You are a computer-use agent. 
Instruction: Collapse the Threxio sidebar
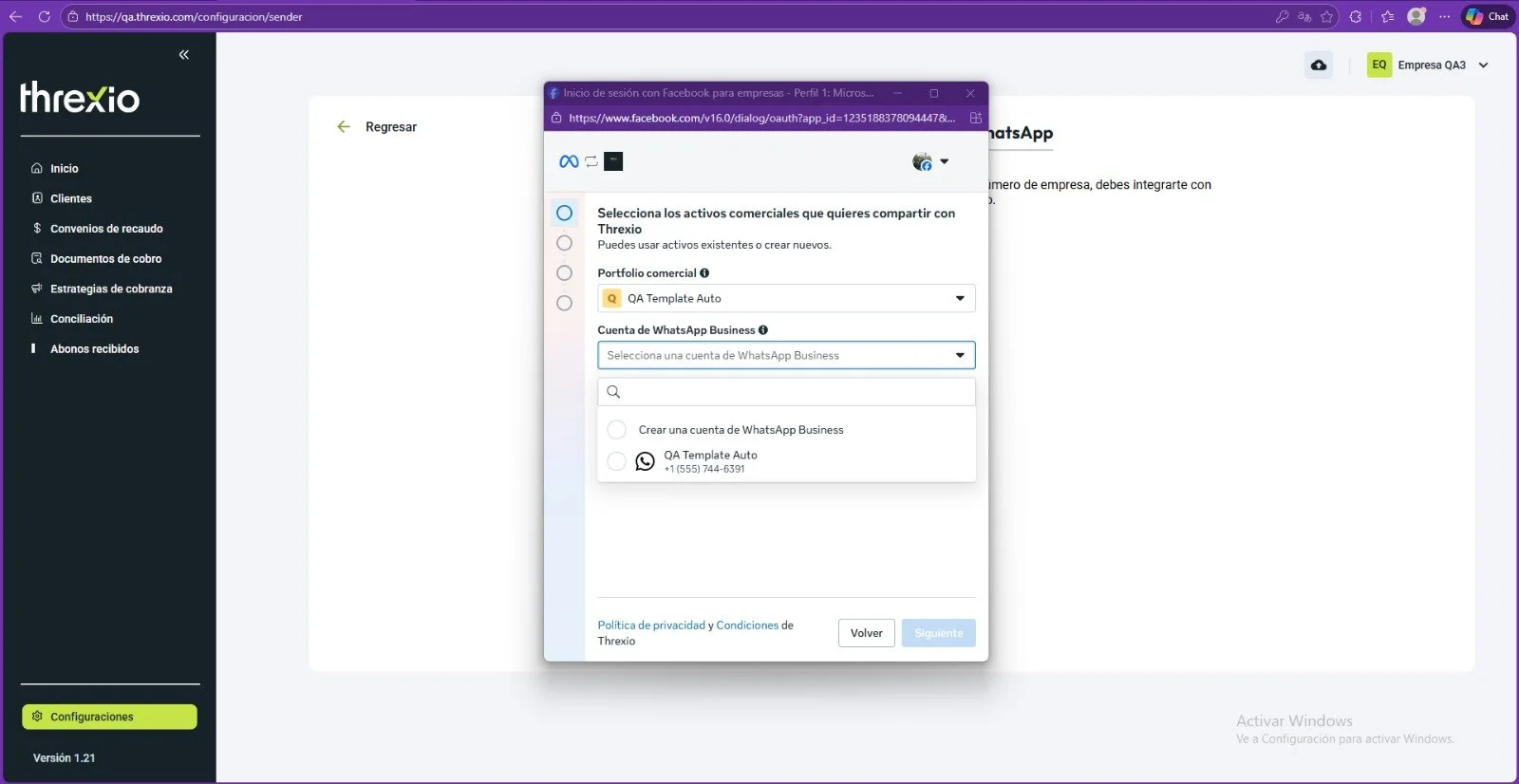pos(184,54)
